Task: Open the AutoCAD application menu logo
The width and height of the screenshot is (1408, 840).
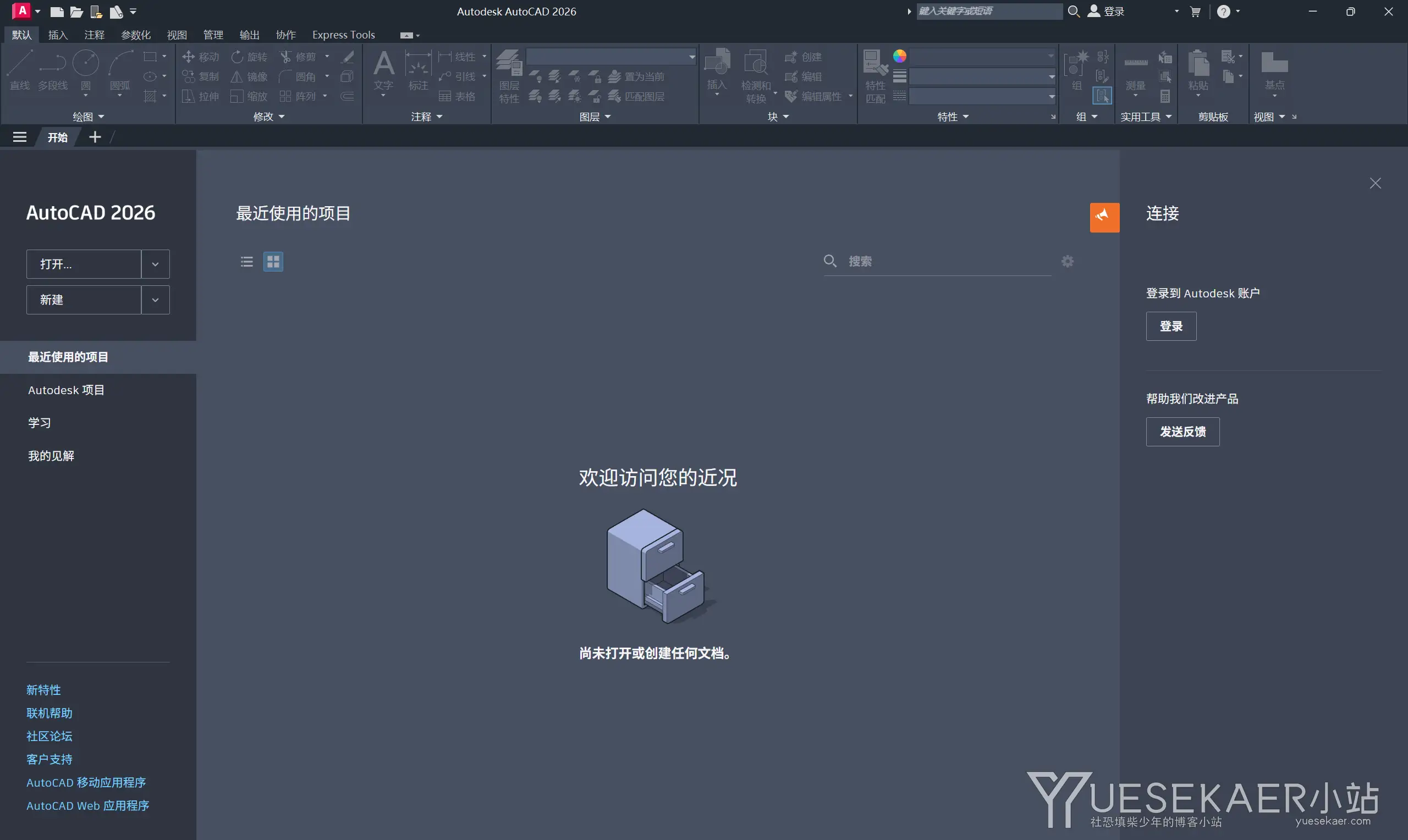Action: (x=21, y=11)
